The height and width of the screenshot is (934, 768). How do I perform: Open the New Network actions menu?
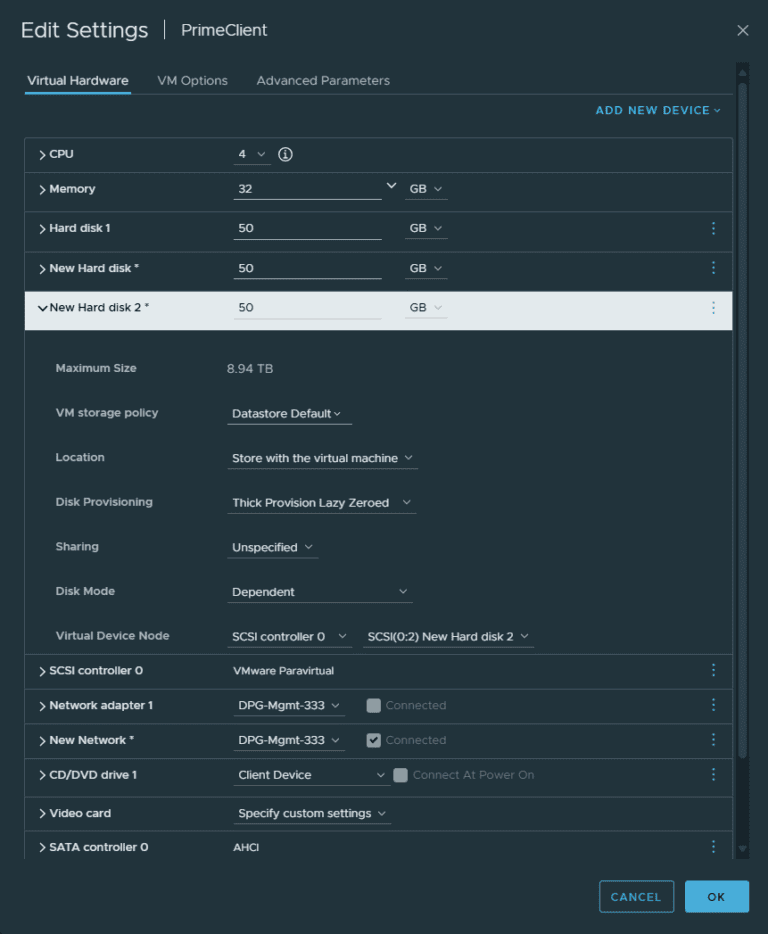pos(713,740)
